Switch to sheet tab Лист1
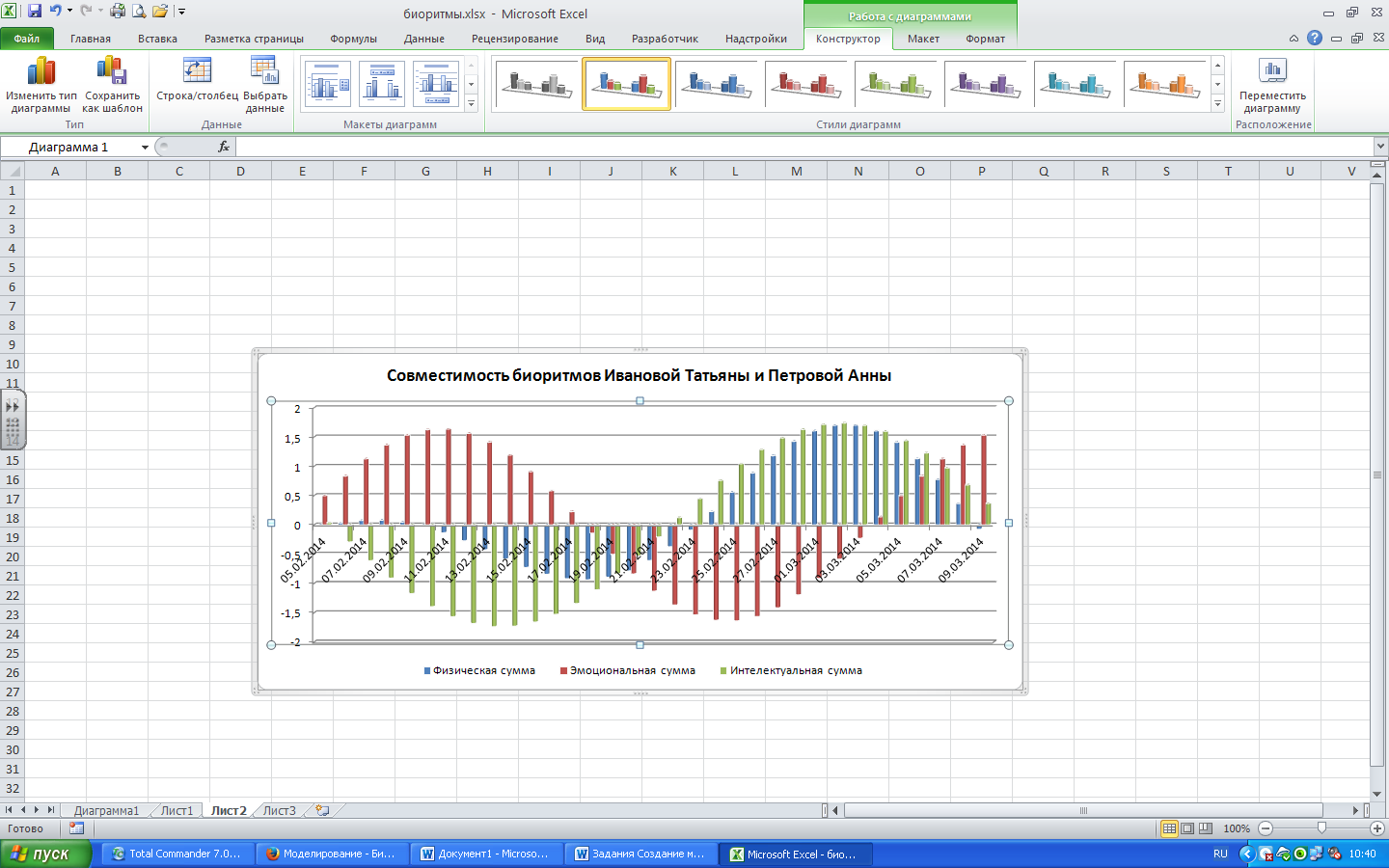The height and width of the screenshot is (868, 1389). pyautogui.click(x=177, y=810)
